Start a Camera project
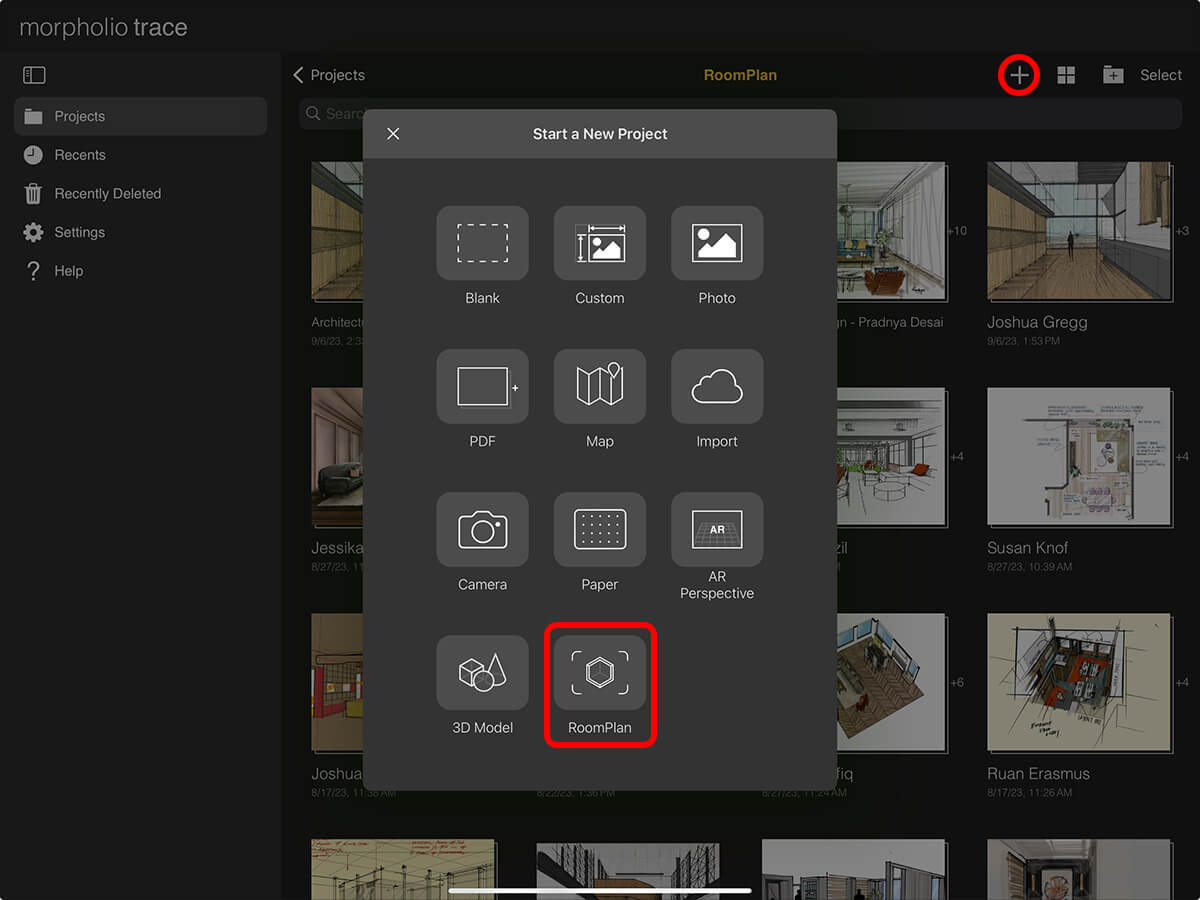The width and height of the screenshot is (1200, 900). point(482,529)
